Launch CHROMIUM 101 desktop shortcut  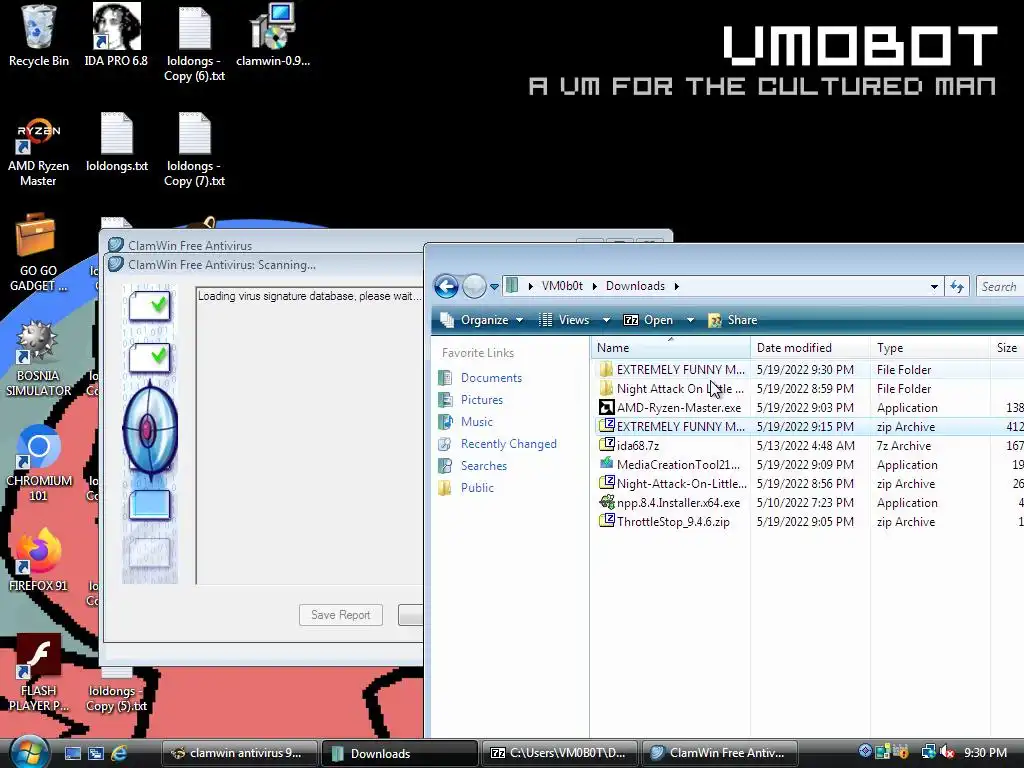click(39, 464)
